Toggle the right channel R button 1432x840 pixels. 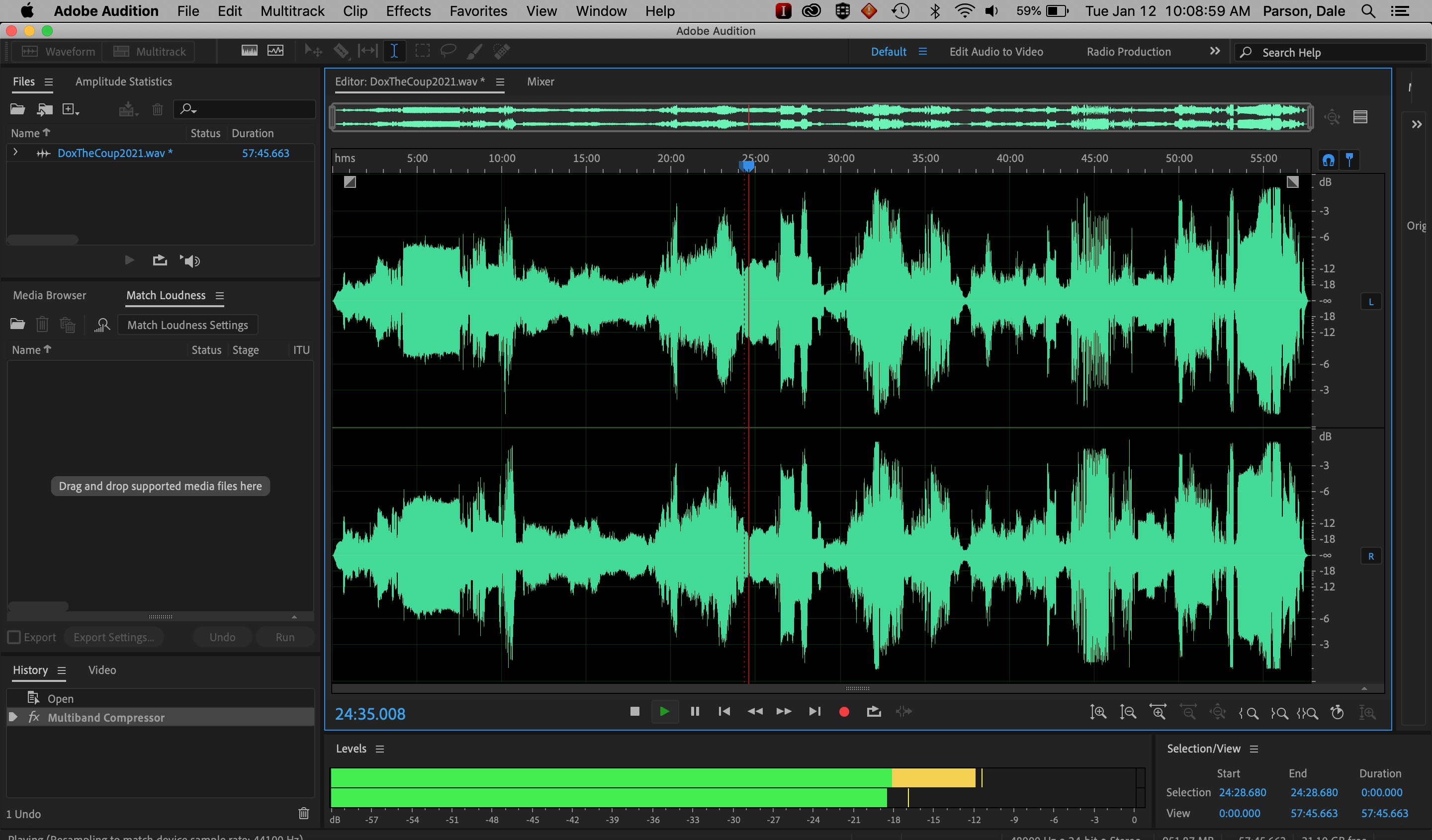[x=1371, y=556]
